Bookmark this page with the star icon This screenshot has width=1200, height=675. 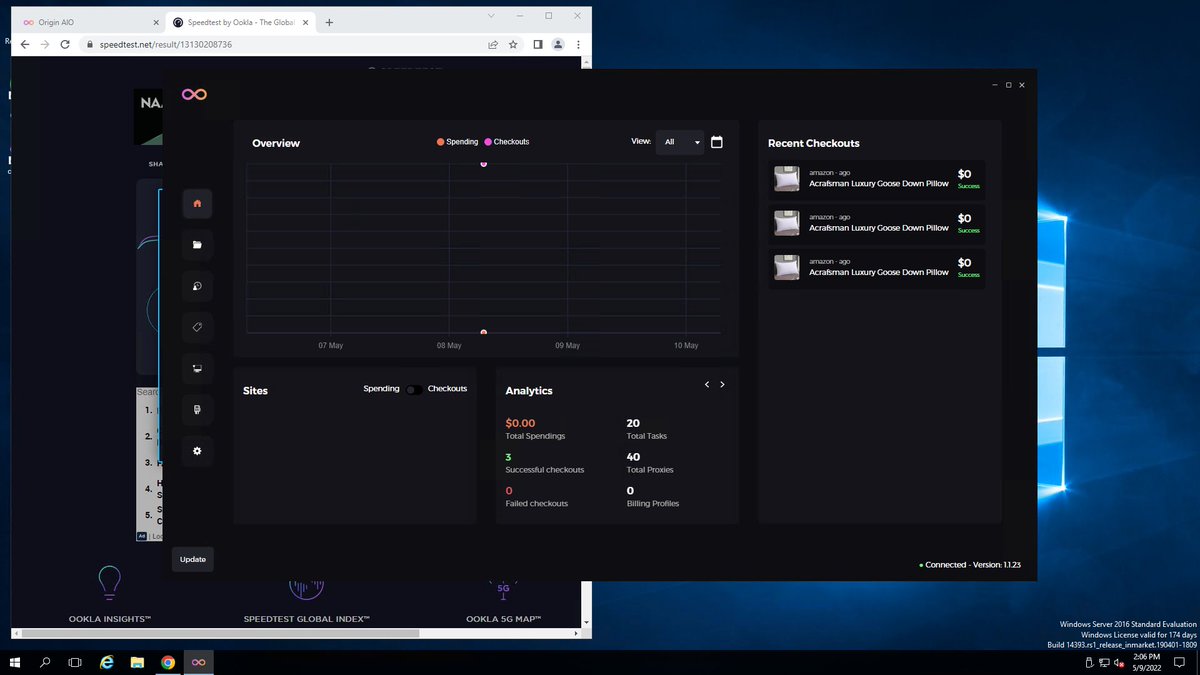point(513,45)
